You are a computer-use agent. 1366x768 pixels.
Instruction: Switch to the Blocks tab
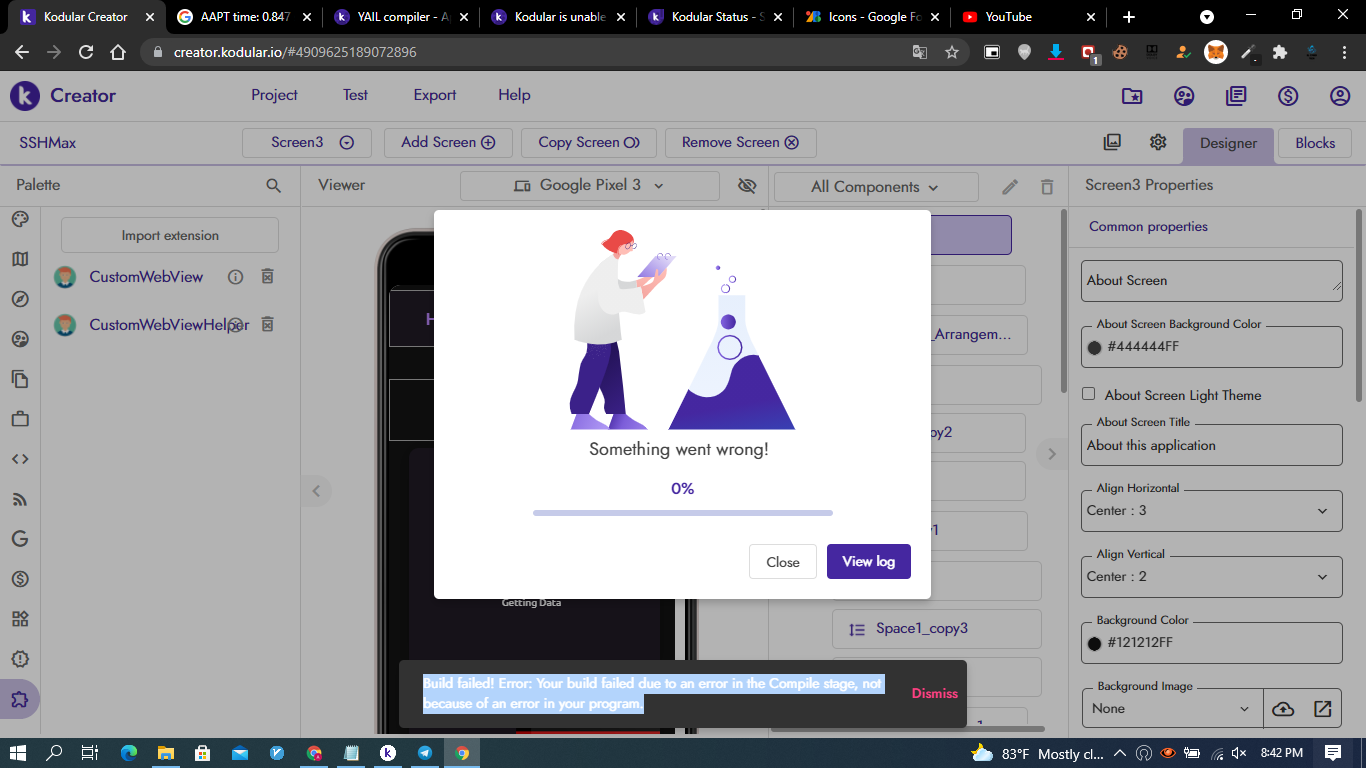click(1314, 143)
